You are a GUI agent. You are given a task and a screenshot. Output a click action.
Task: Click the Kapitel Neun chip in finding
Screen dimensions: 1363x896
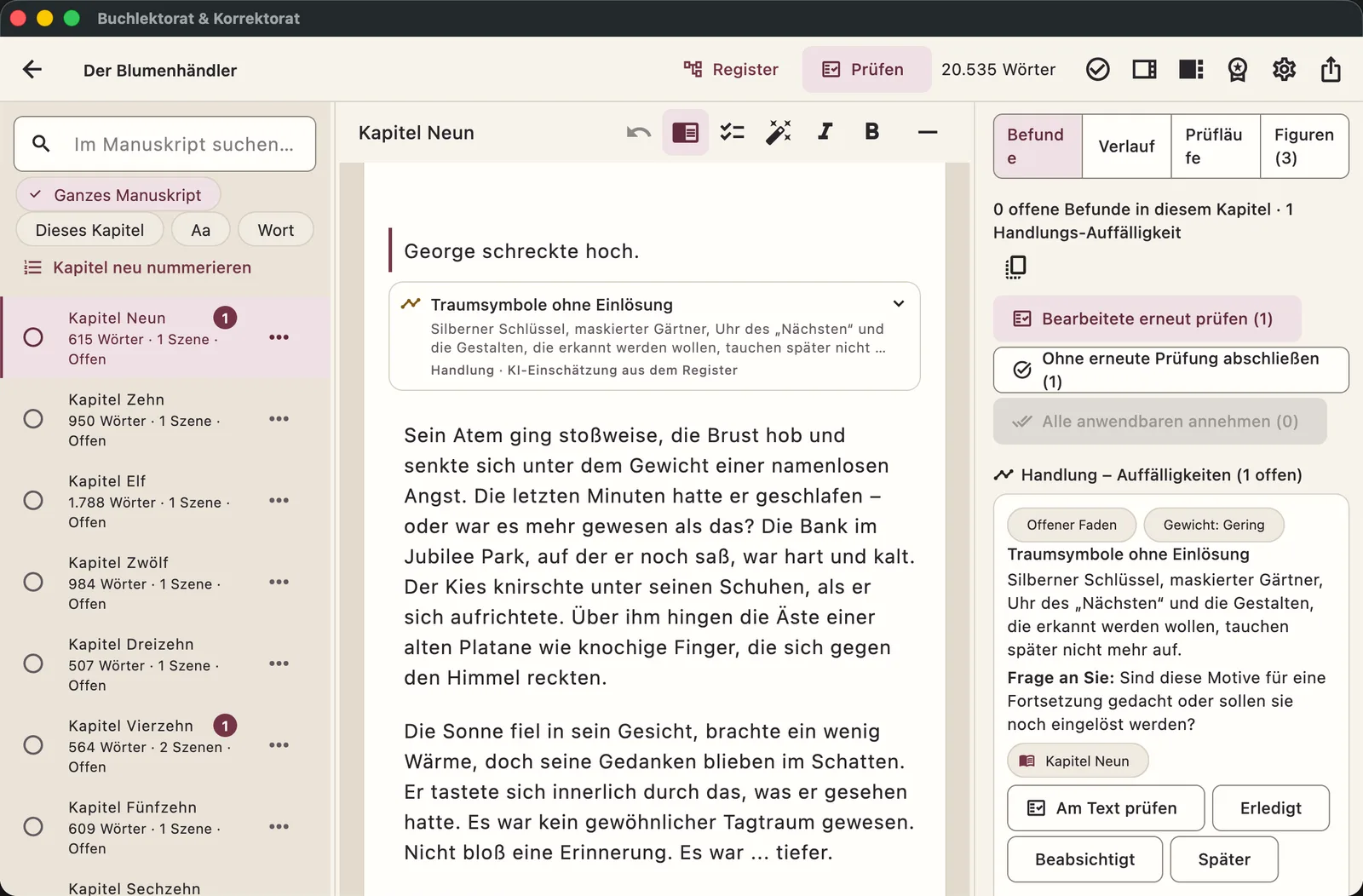[1078, 761]
